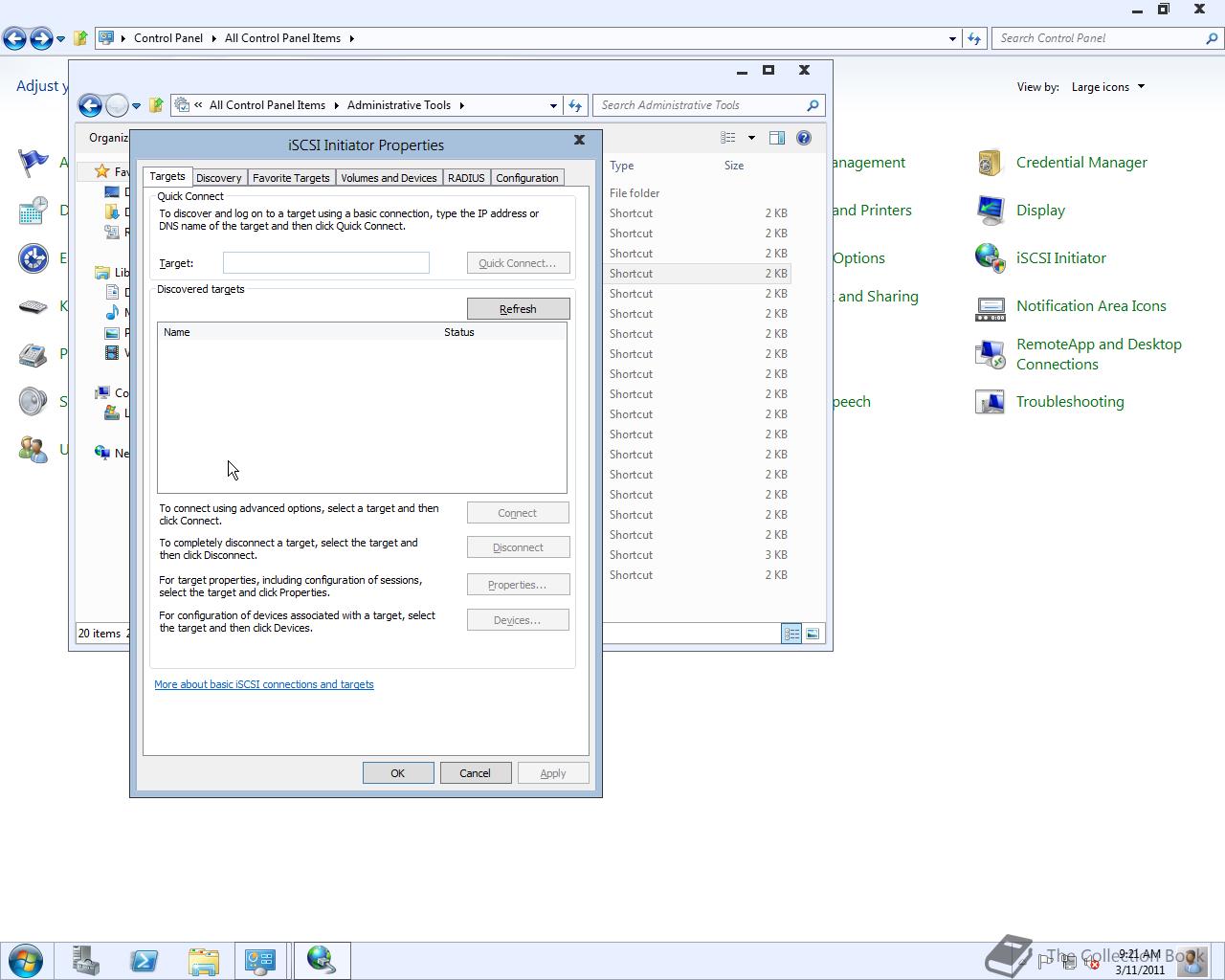Open Credential Manager
1225x980 pixels.
pyautogui.click(x=1081, y=163)
